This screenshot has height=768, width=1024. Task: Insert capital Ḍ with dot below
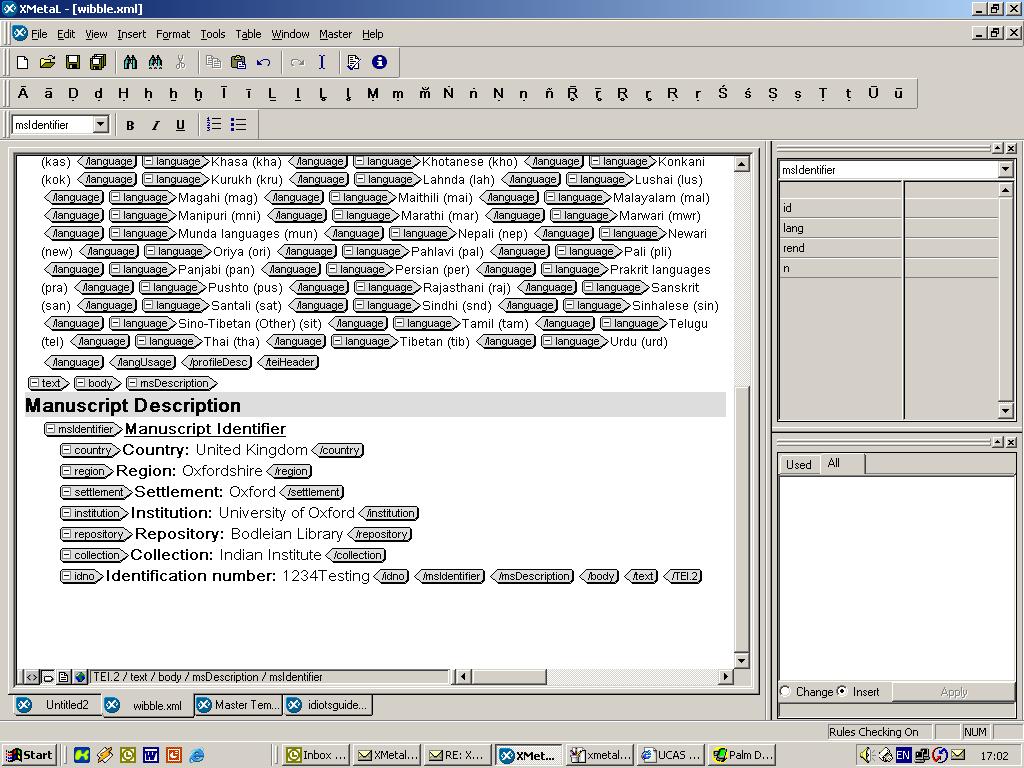point(73,93)
